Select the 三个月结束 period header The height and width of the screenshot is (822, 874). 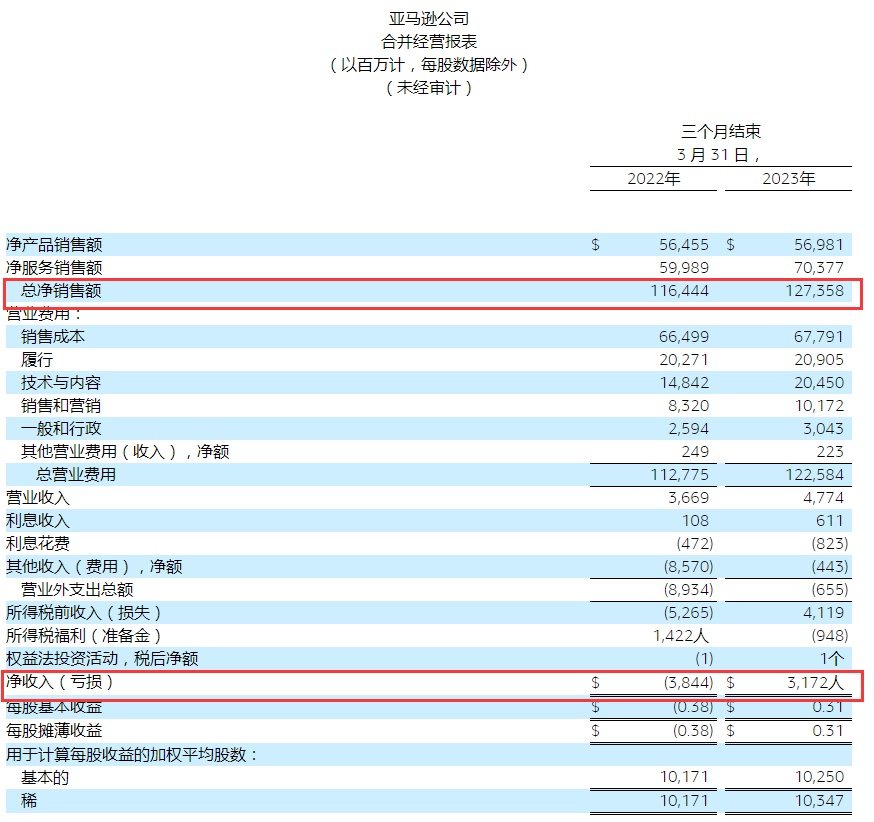point(720,132)
